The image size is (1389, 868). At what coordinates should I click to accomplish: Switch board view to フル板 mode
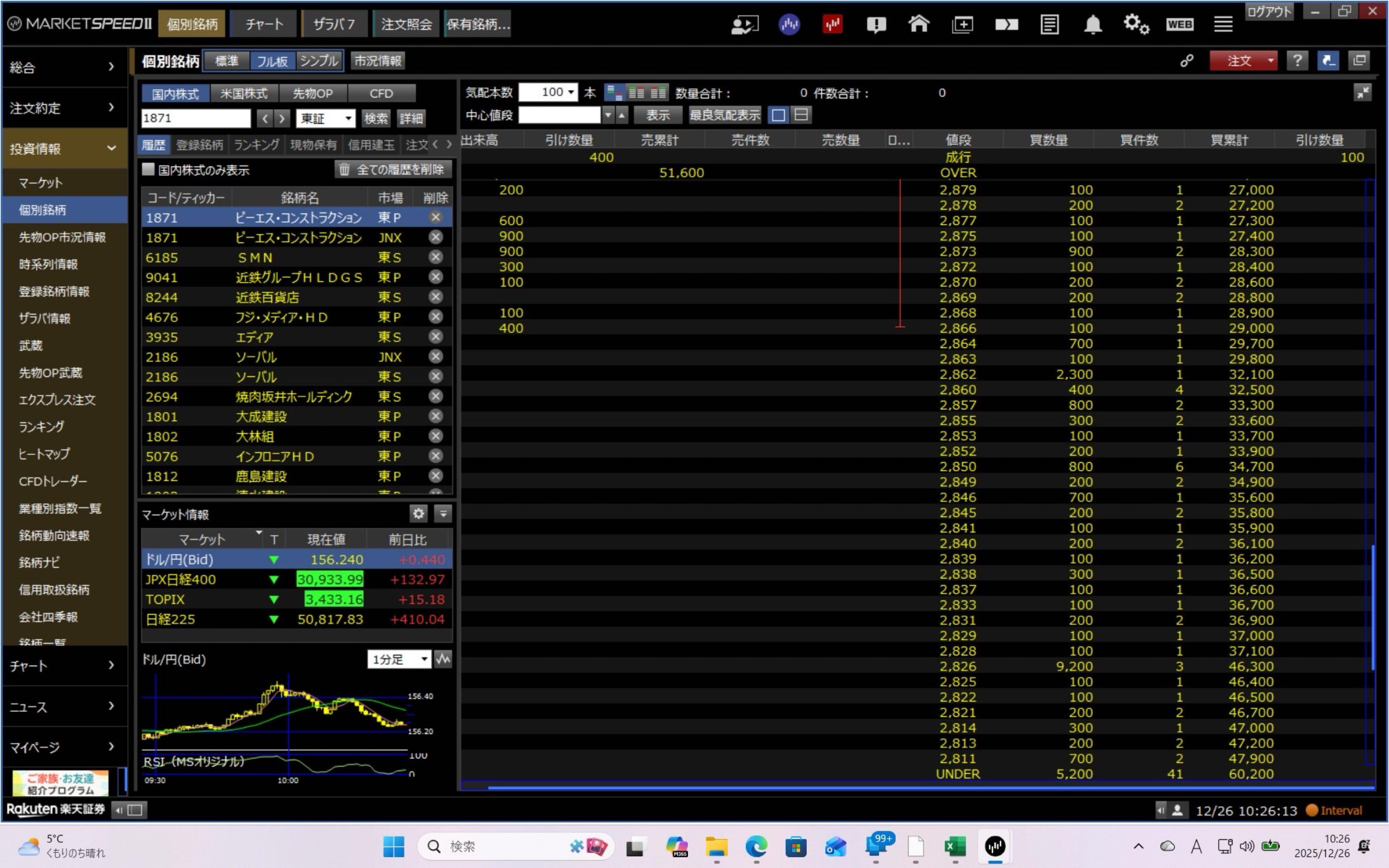tap(272, 61)
